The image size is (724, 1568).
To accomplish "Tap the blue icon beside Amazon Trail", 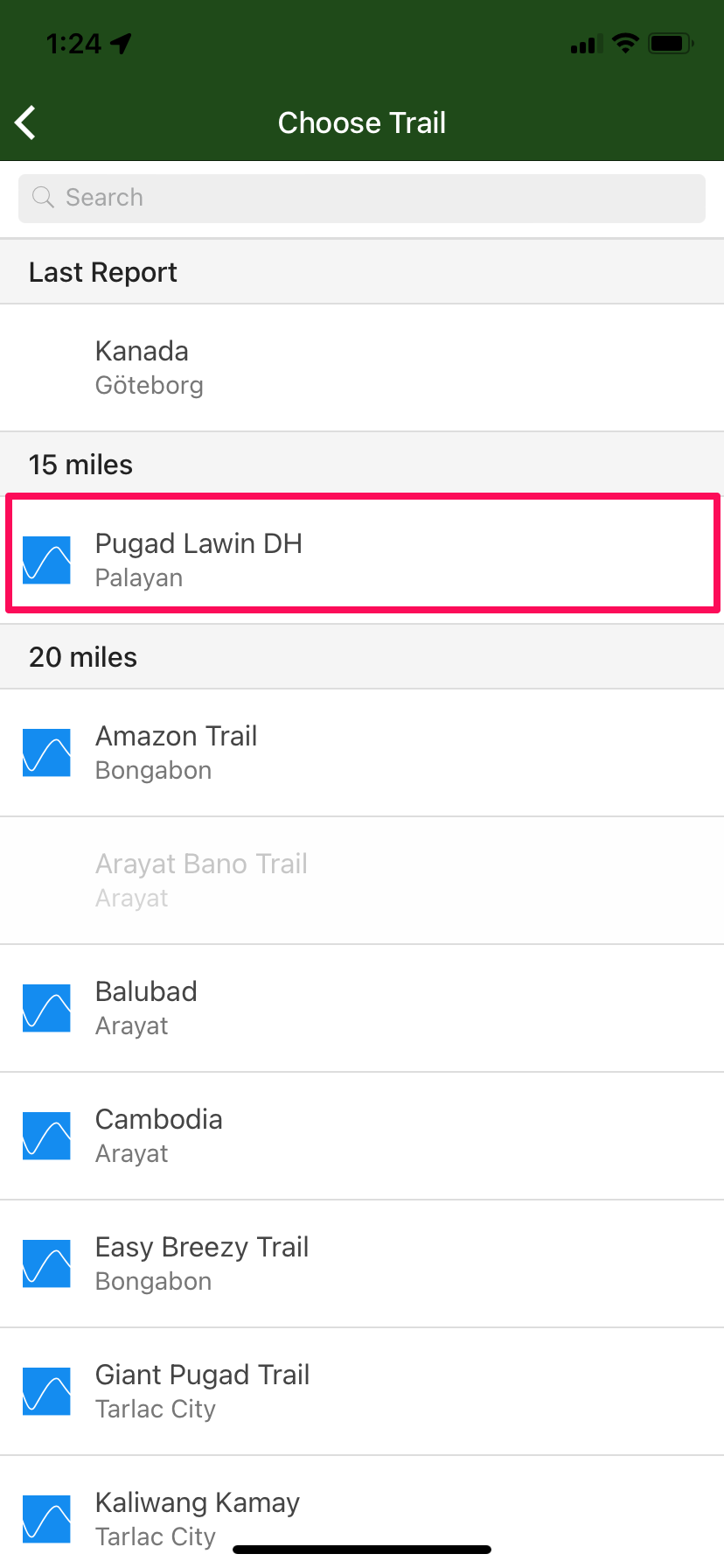I will click(46, 752).
